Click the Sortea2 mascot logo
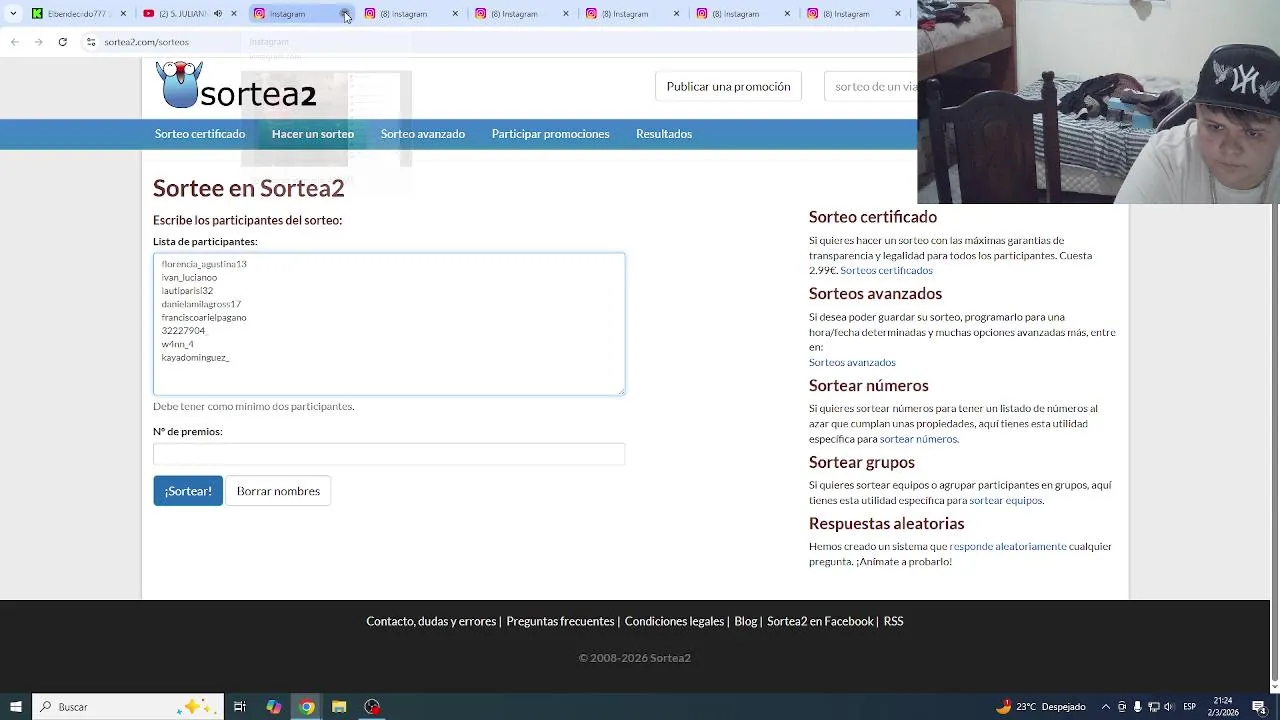This screenshot has height=720, width=1280. pyautogui.click(x=180, y=84)
